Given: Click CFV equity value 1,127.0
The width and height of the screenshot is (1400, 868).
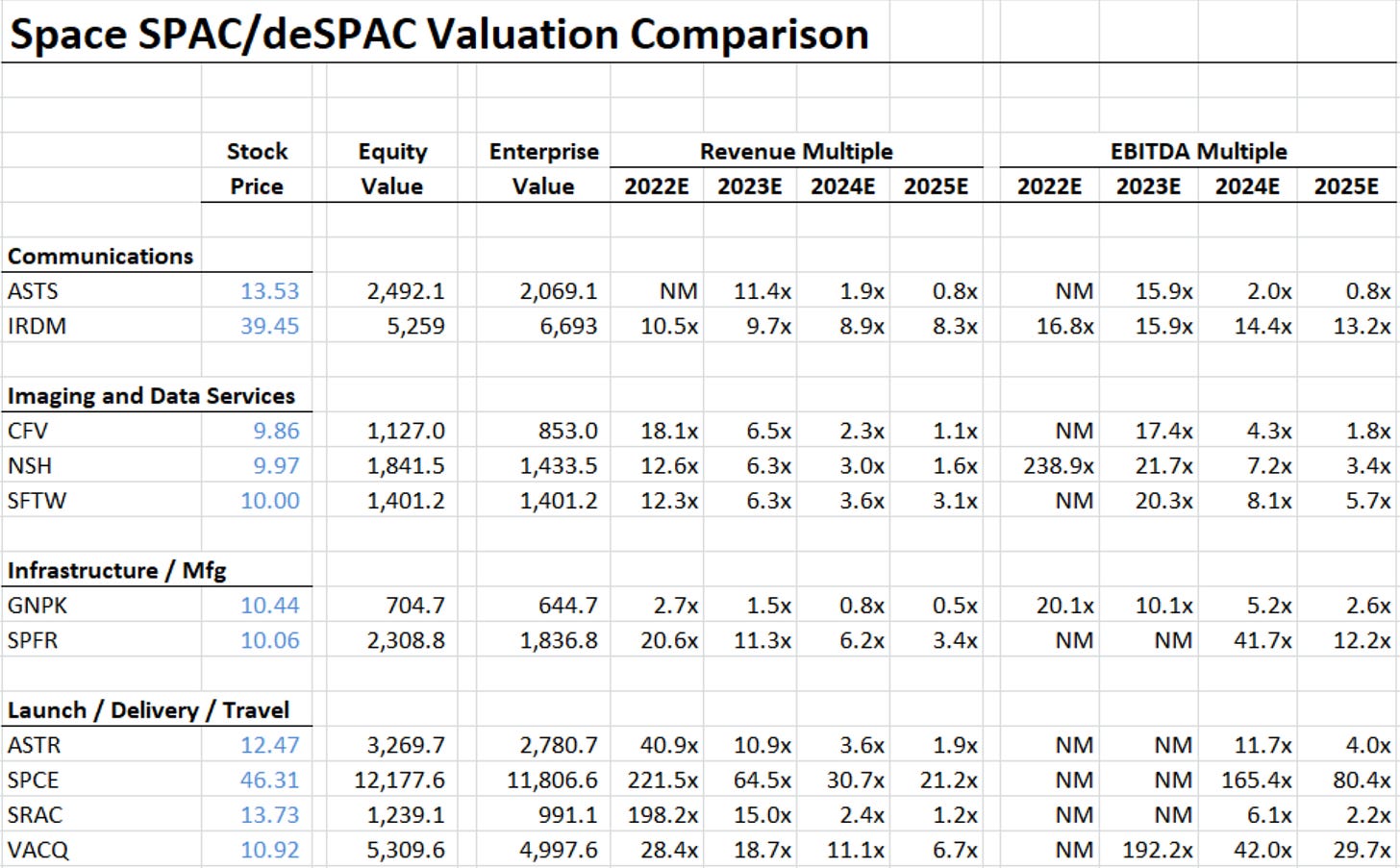Looking at the screenshot, I should click(406, 431).
